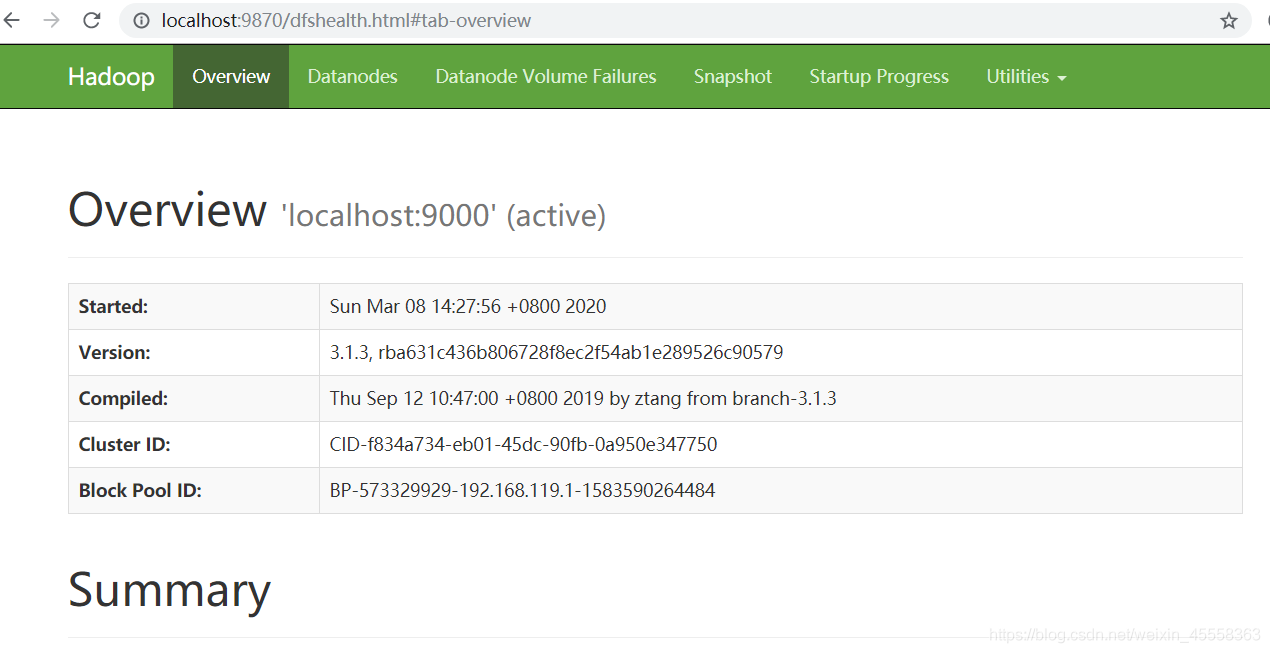Click the browser forward arrow
Image resolution: width=1270 pixels, height=653 pixels.
click(x=51, y=20)
